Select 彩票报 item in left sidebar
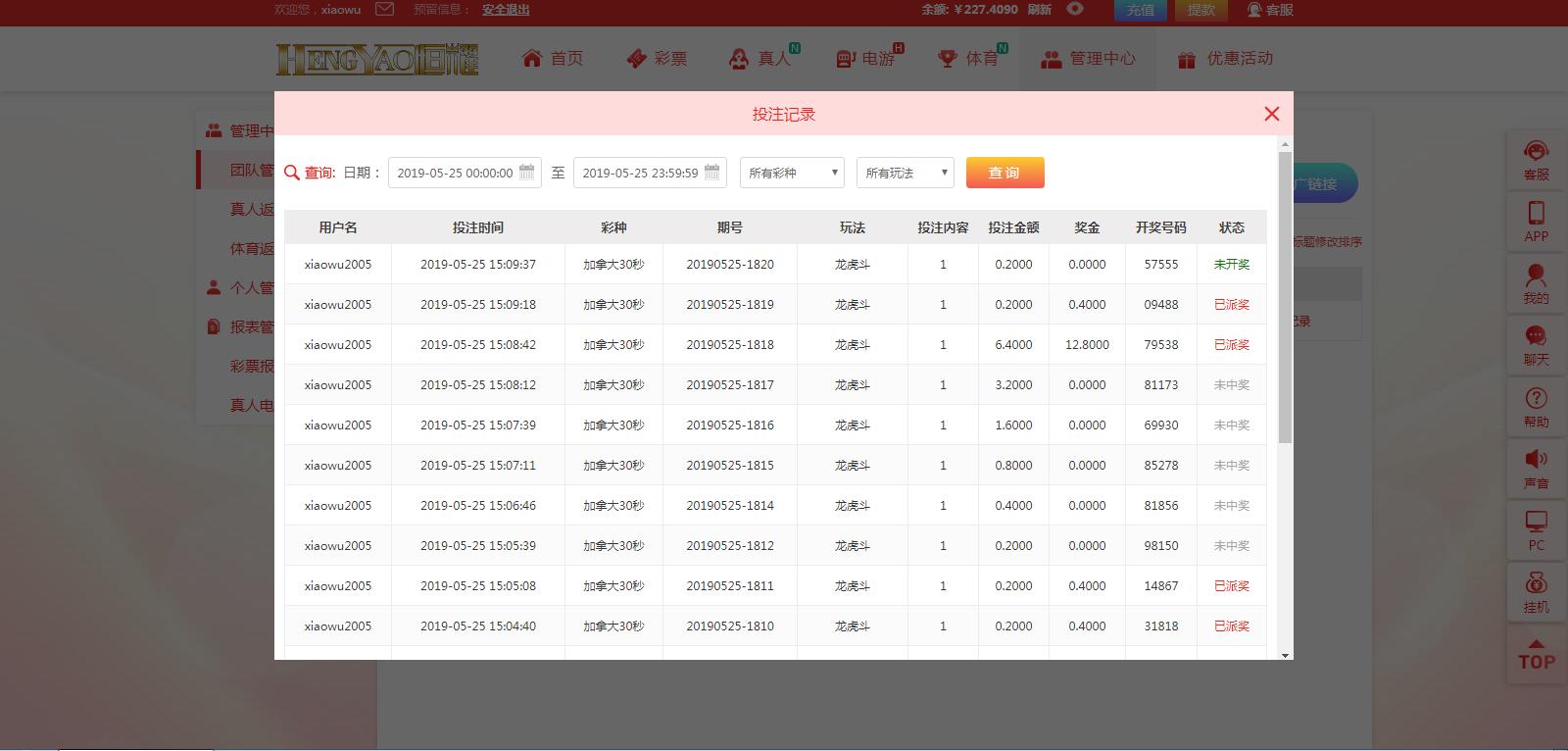Viewport: 1568px width, 751px height. point(252,366)
